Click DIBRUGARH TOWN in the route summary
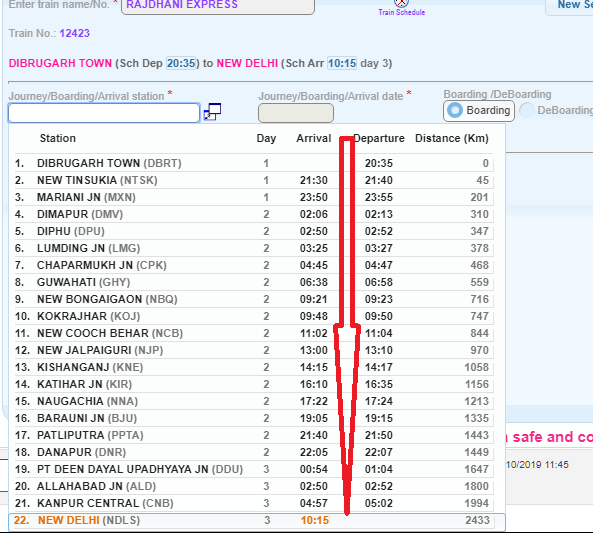Viewport: 593px width, 533px height. pos(60,63)
